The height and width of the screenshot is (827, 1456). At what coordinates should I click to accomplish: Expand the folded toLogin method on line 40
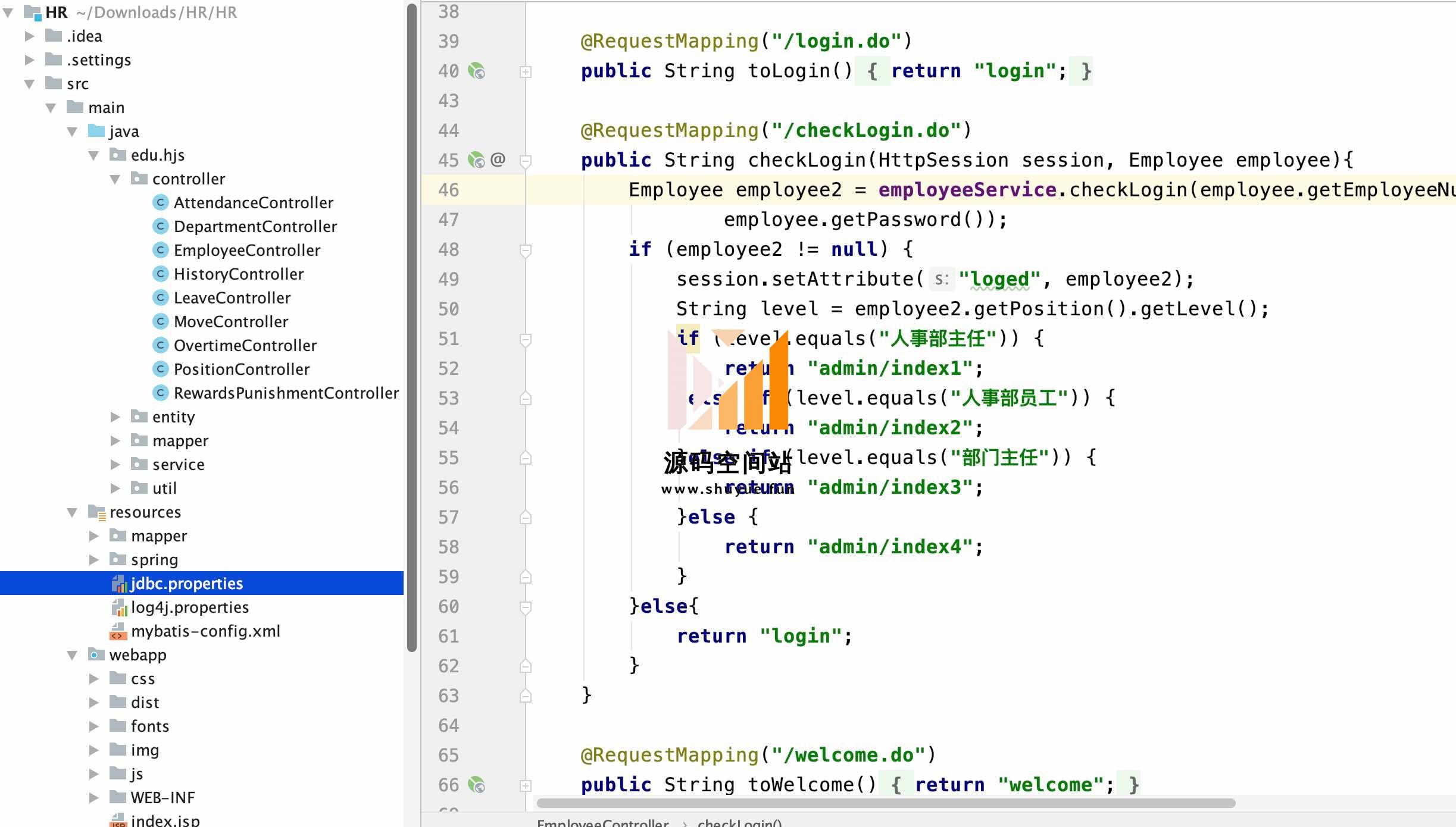[526, 72]
